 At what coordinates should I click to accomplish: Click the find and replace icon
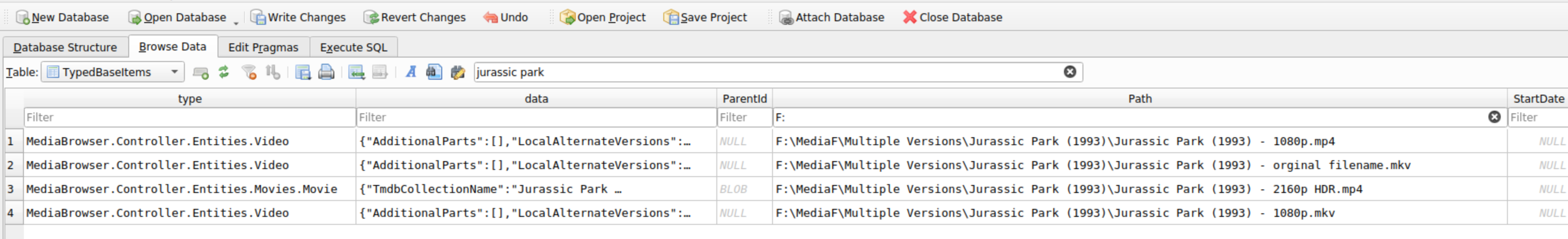click(457, 72)
